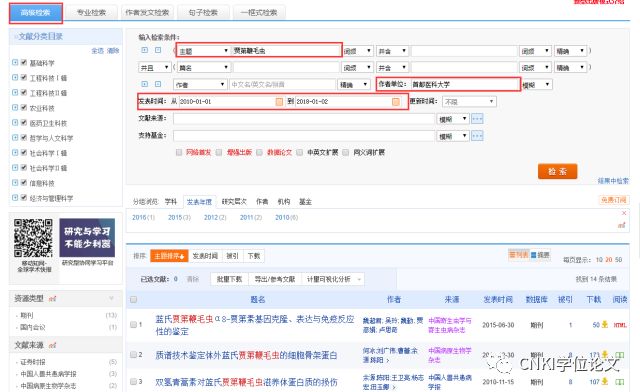Download the first result via its download arrow

click(x=605, y=325)
